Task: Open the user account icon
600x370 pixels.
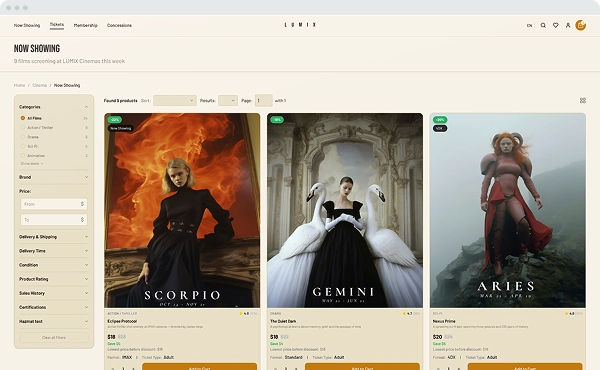Action: [568, 25]
